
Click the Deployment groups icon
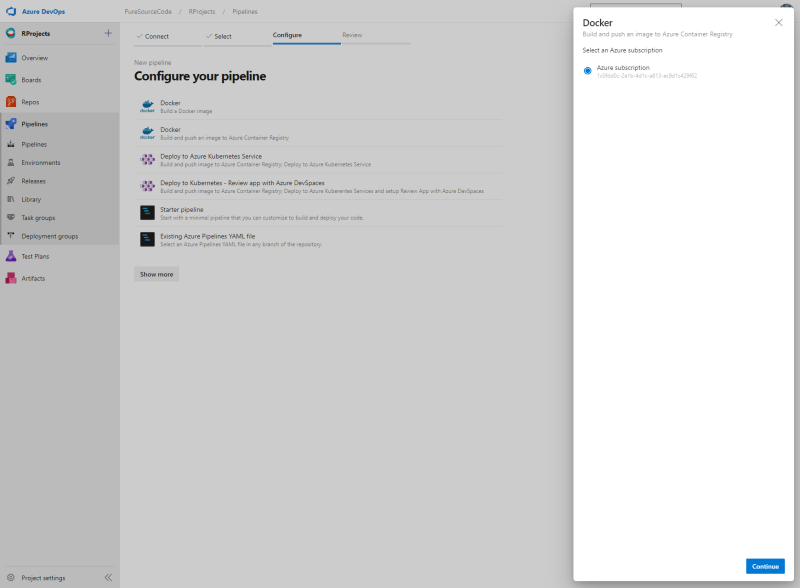point(11,236)
